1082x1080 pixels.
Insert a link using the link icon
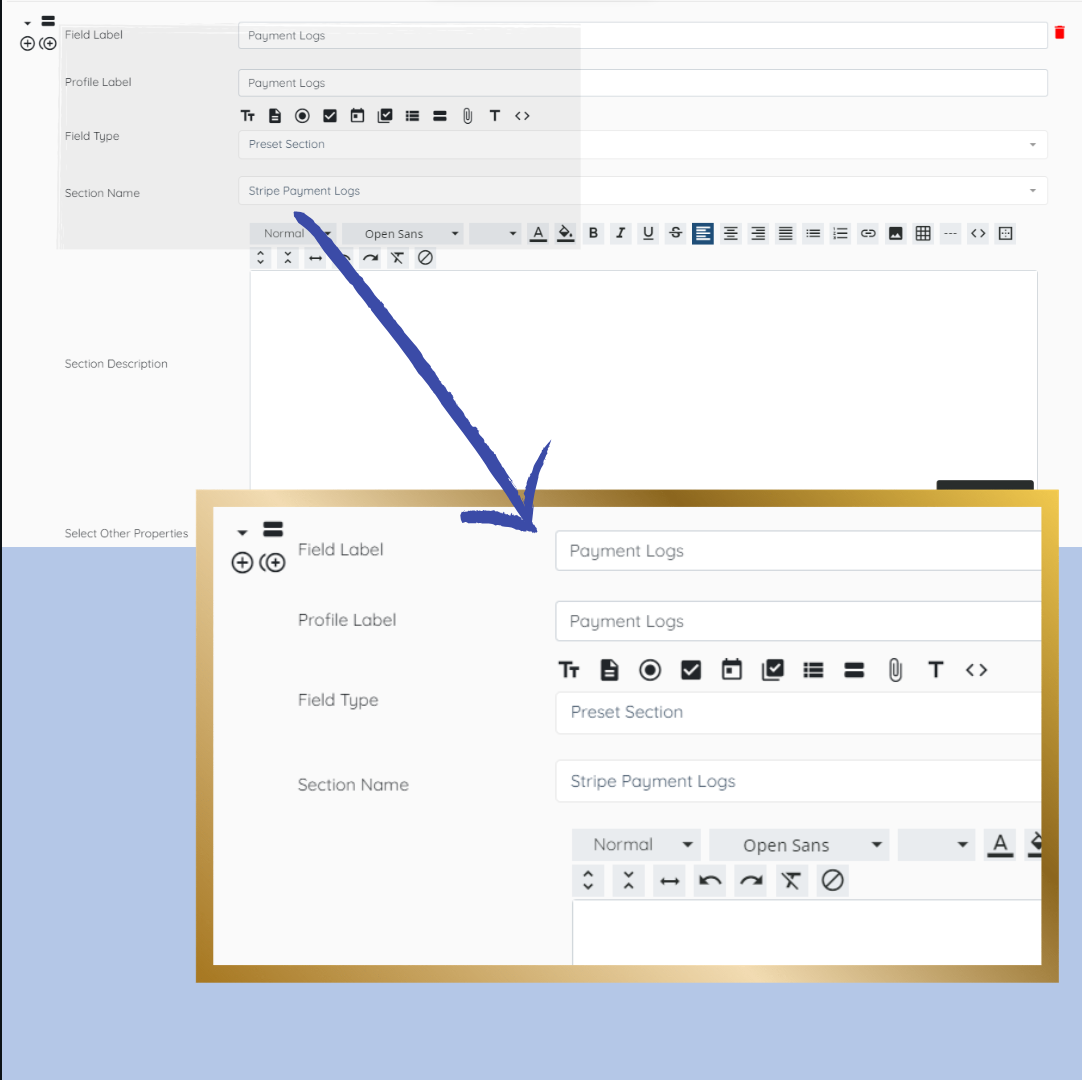pyautogui.click(x=868, y=233)
